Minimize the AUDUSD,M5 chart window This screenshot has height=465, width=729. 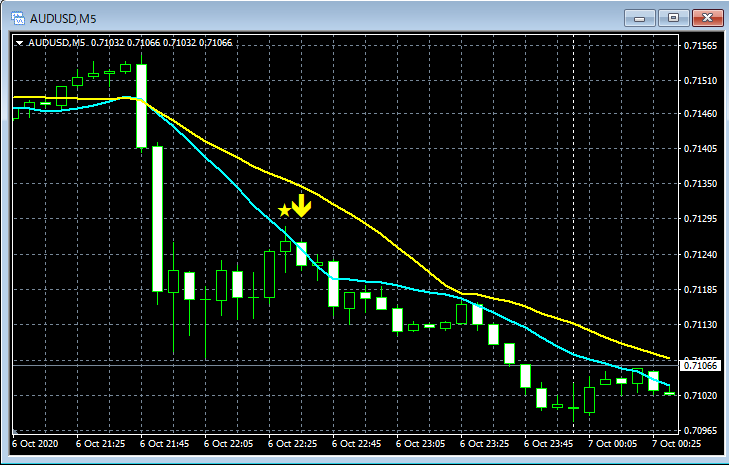(x=640, y=19)
